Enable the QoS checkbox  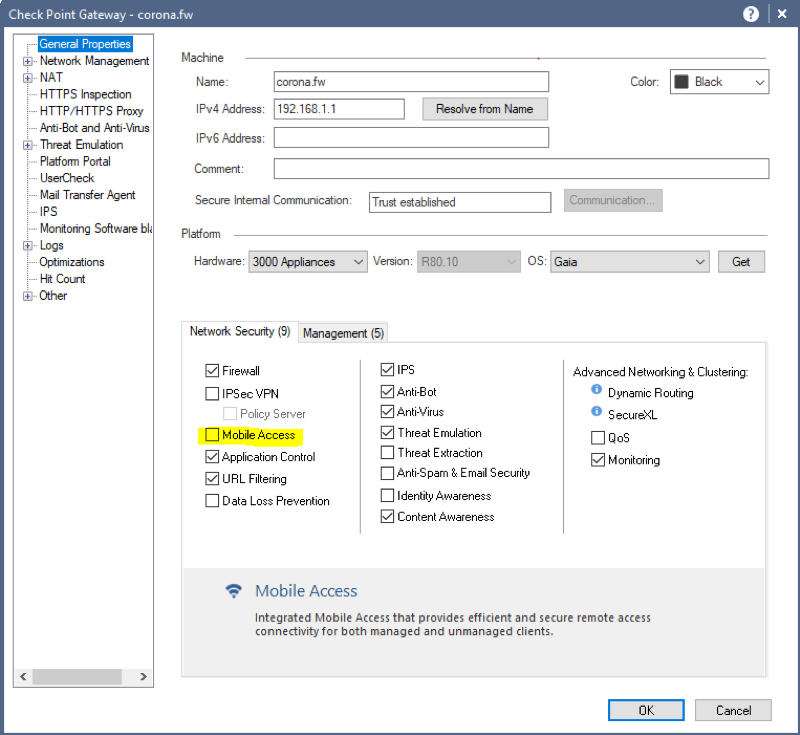(597, 438)
